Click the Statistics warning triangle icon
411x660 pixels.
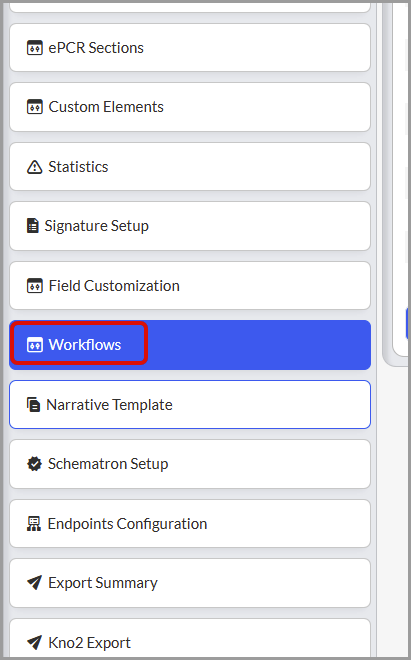click(x=35, y=167)
